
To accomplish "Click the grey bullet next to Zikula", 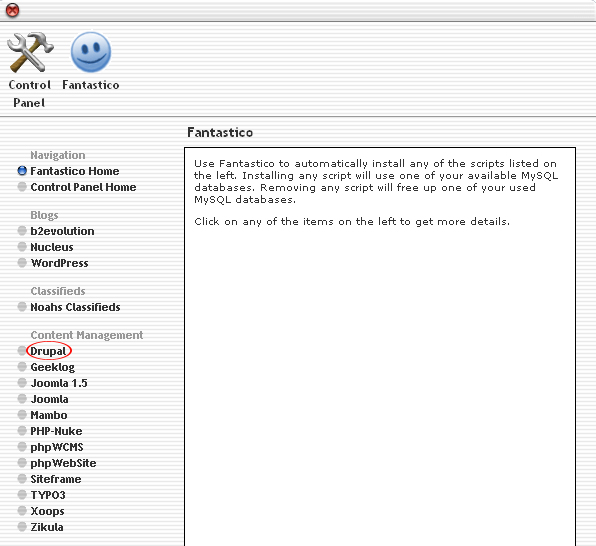I will 22,527.
